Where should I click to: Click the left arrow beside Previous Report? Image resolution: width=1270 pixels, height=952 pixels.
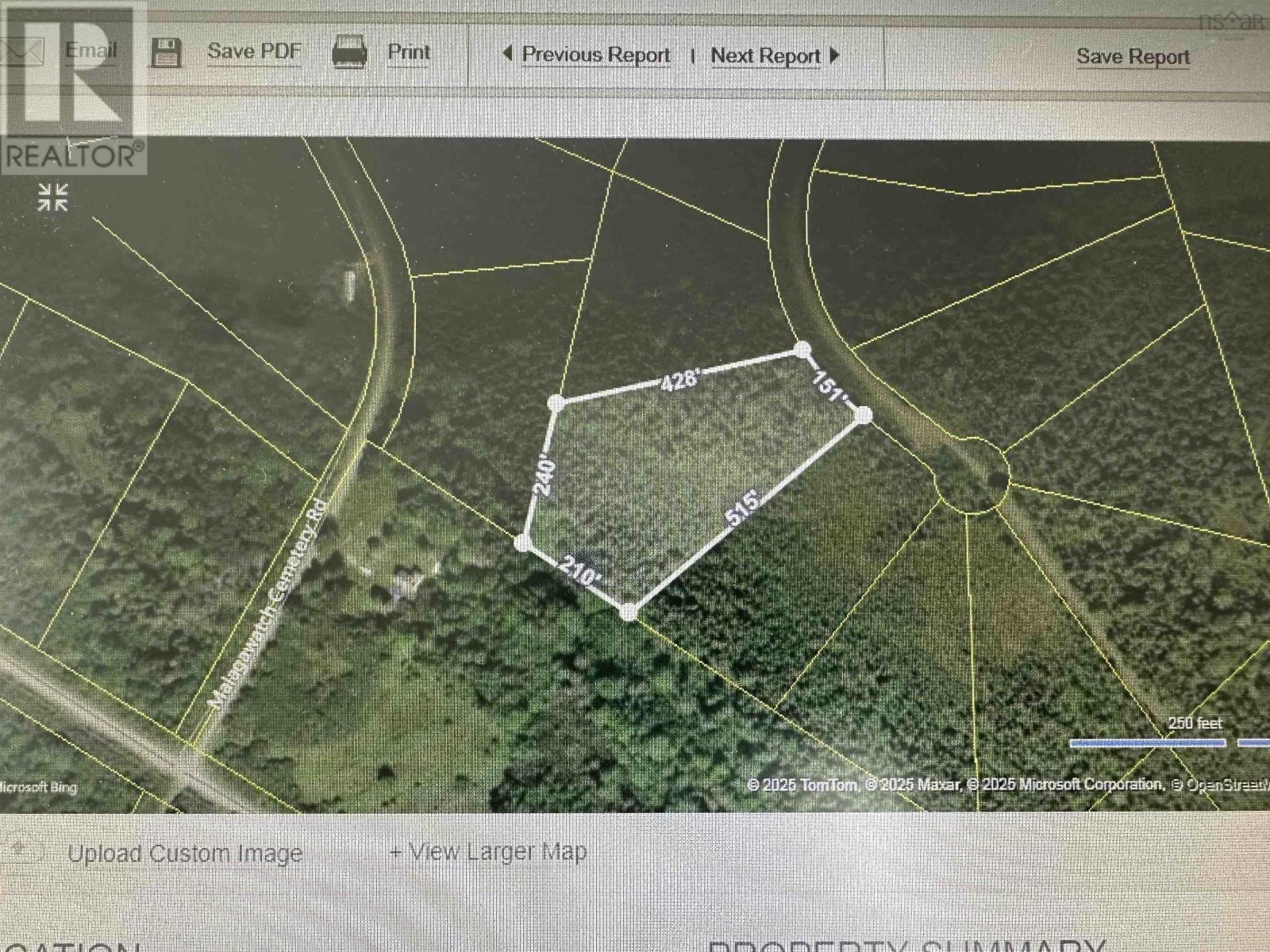509,53
